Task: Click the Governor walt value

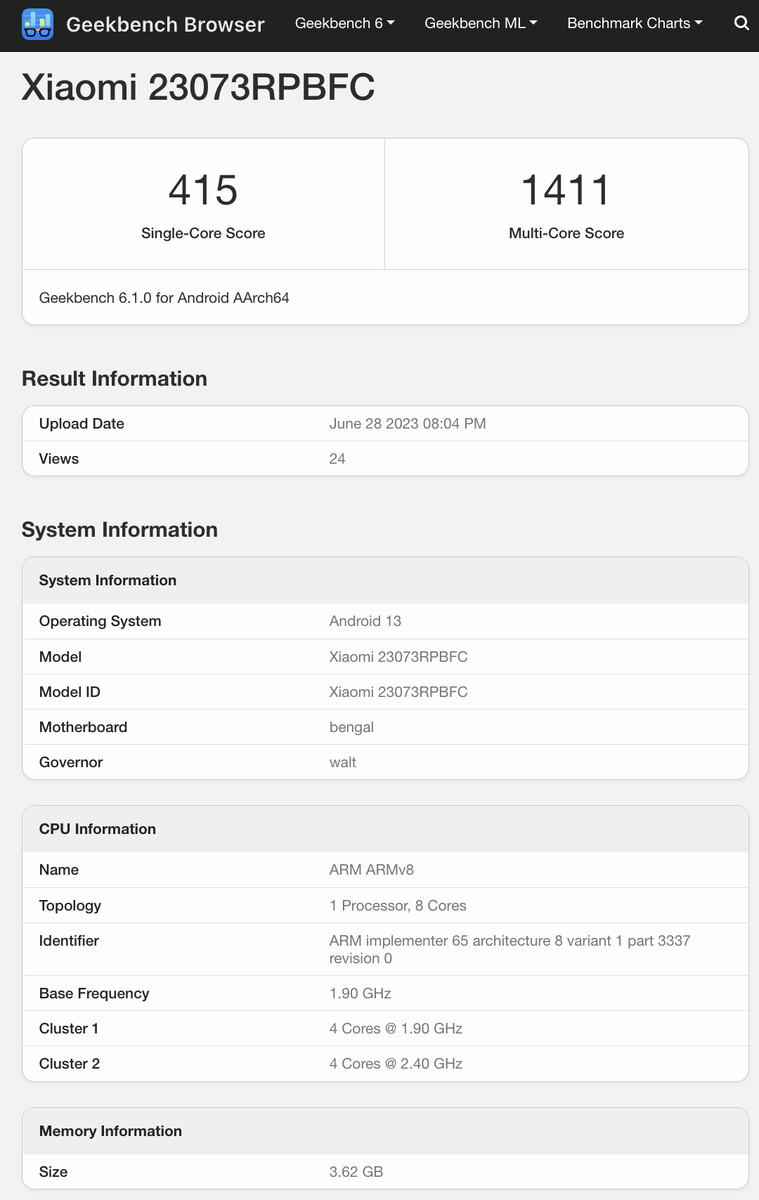Action: [x=343, y=762]
